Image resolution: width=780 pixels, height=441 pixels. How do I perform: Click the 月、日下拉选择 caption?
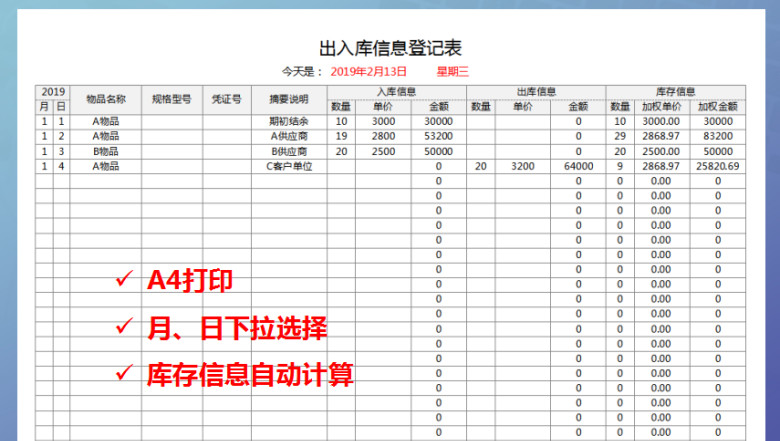(x=237, y=328)
